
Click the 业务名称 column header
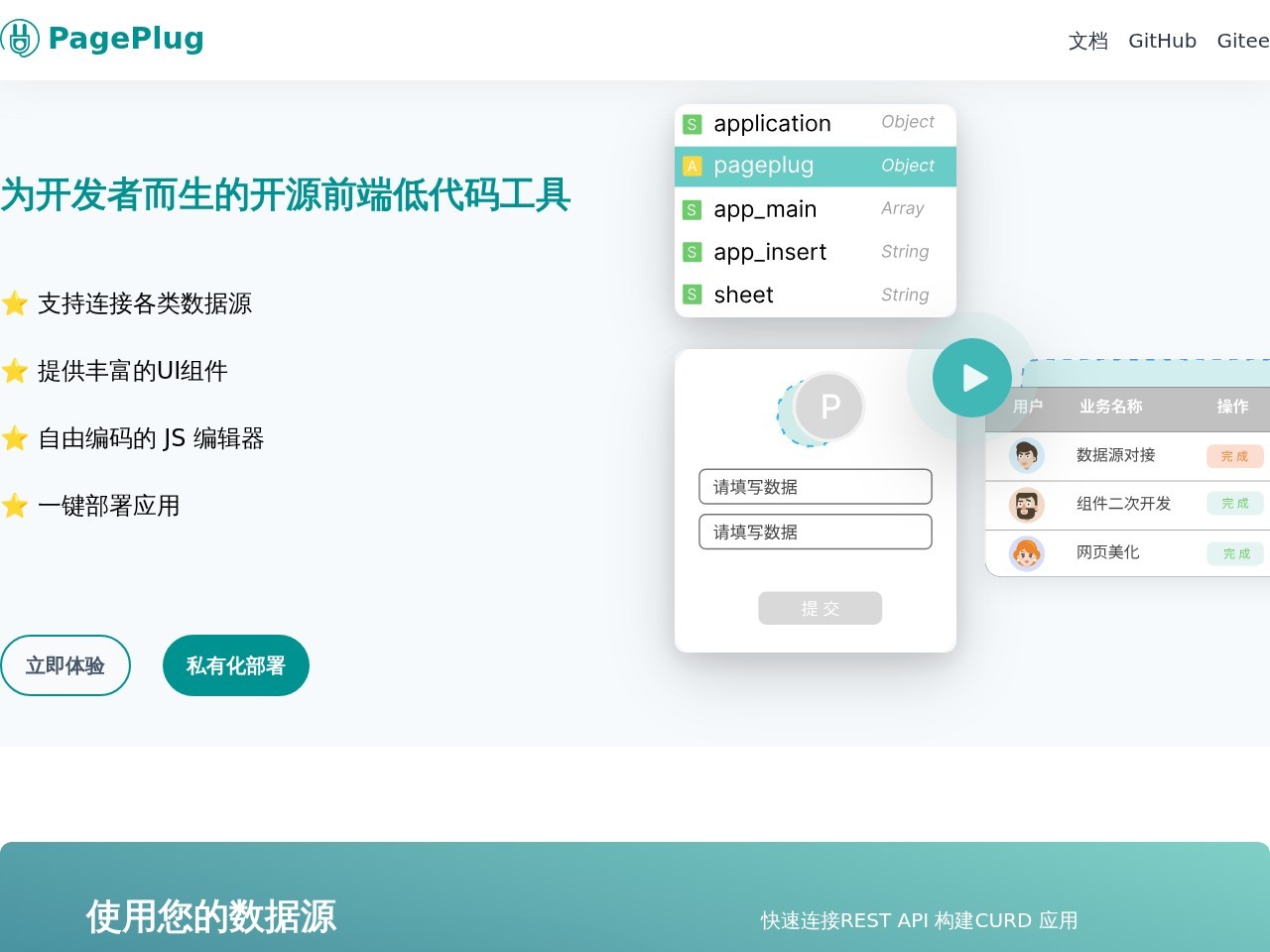pyautogui.click(x=1111, y=407)
